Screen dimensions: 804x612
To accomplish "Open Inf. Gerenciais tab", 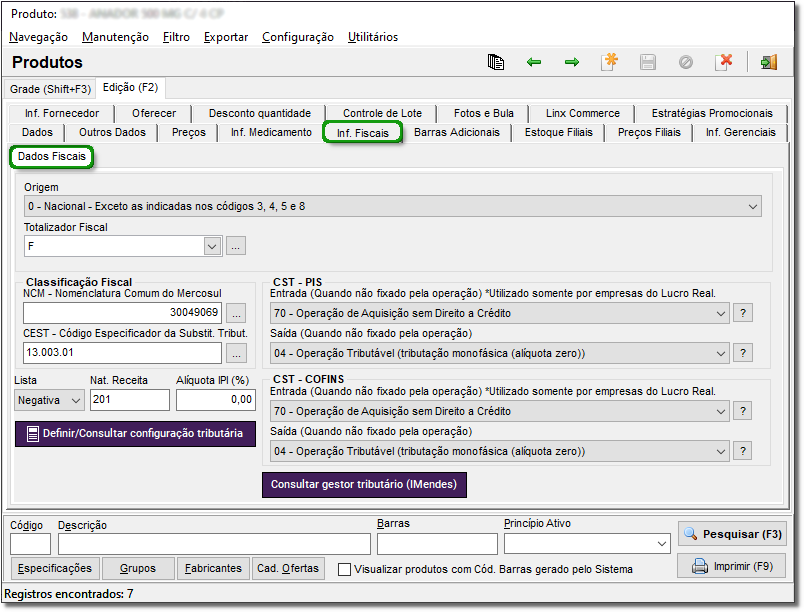I will pos(740,132).
